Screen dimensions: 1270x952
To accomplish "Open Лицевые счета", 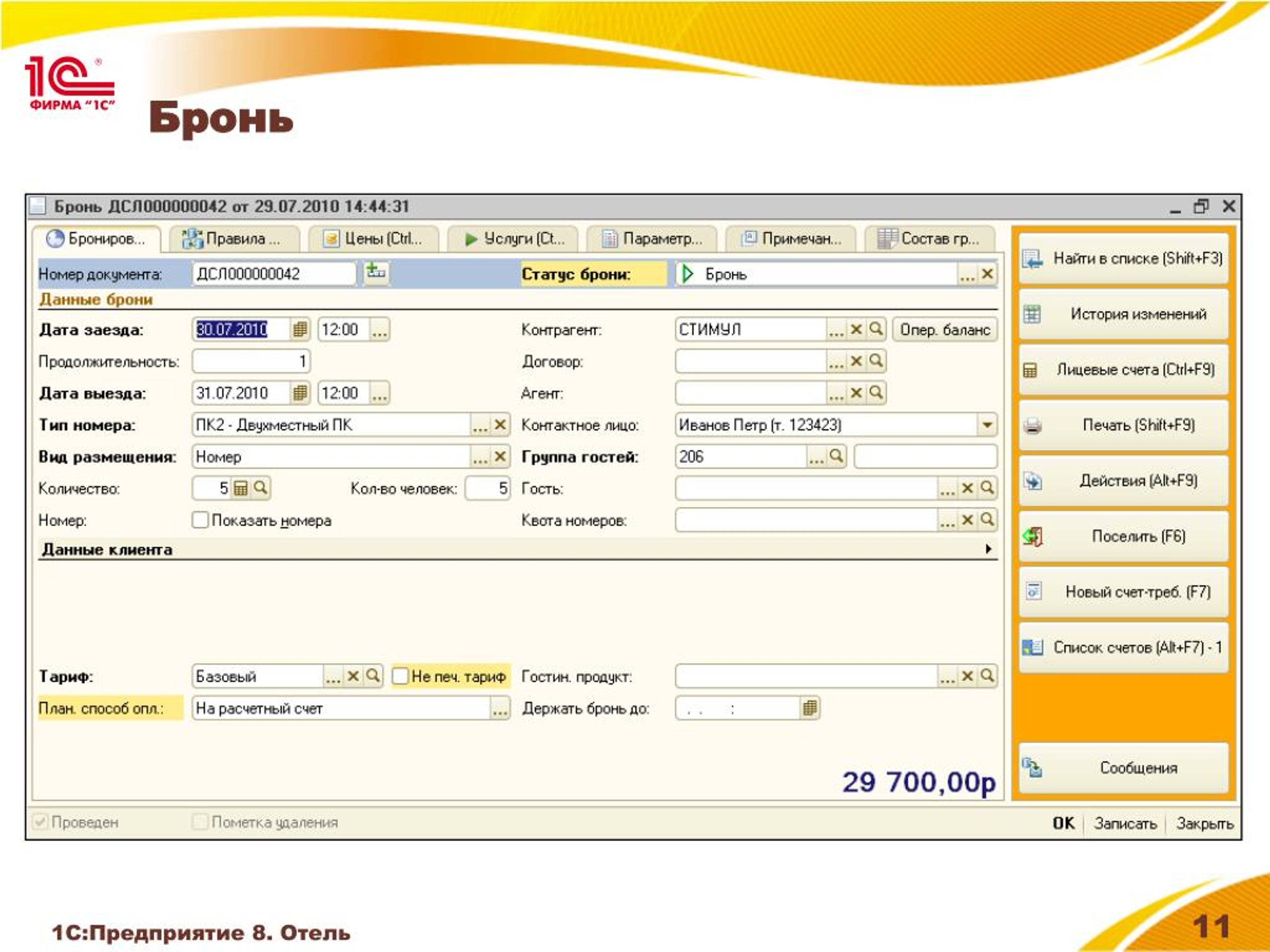I will pos(1124,369).
